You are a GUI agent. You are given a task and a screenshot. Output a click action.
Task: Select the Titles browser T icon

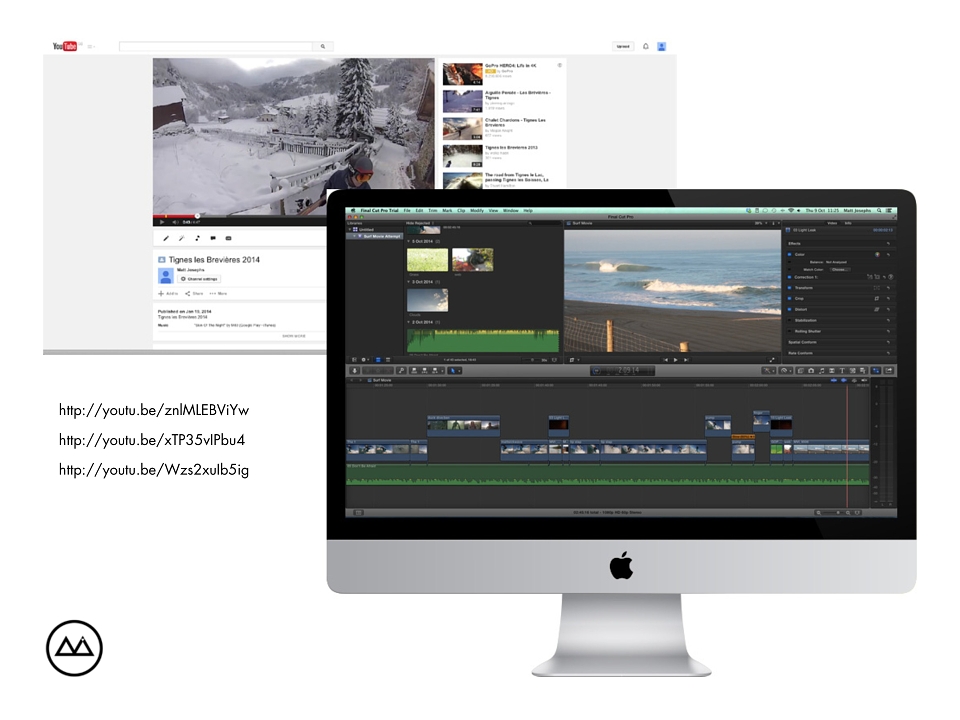842,370
